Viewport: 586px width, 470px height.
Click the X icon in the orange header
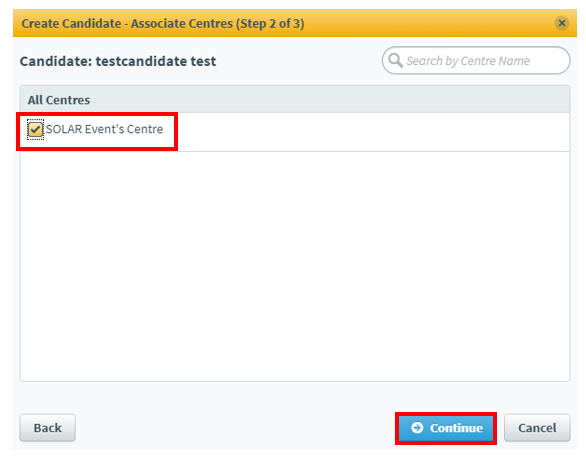[561, 23]
